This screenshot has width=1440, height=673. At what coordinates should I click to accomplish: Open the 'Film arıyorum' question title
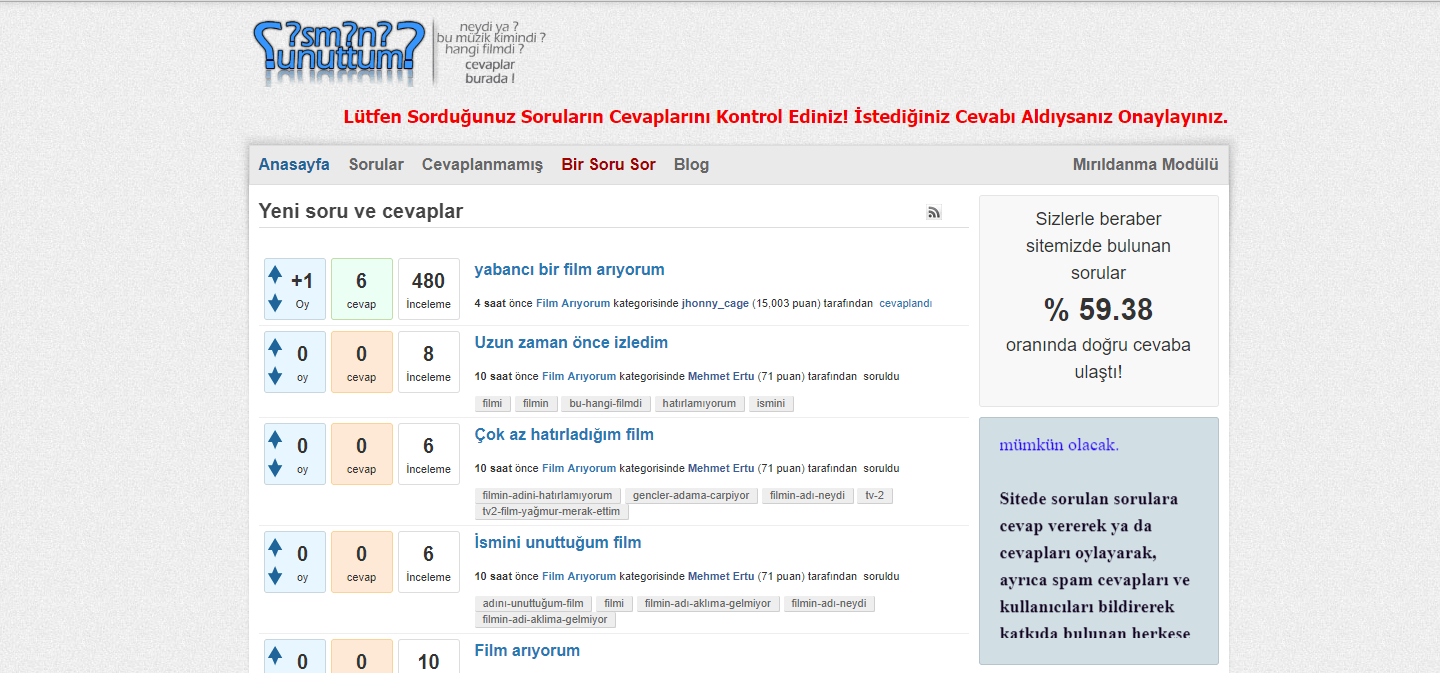527,651
